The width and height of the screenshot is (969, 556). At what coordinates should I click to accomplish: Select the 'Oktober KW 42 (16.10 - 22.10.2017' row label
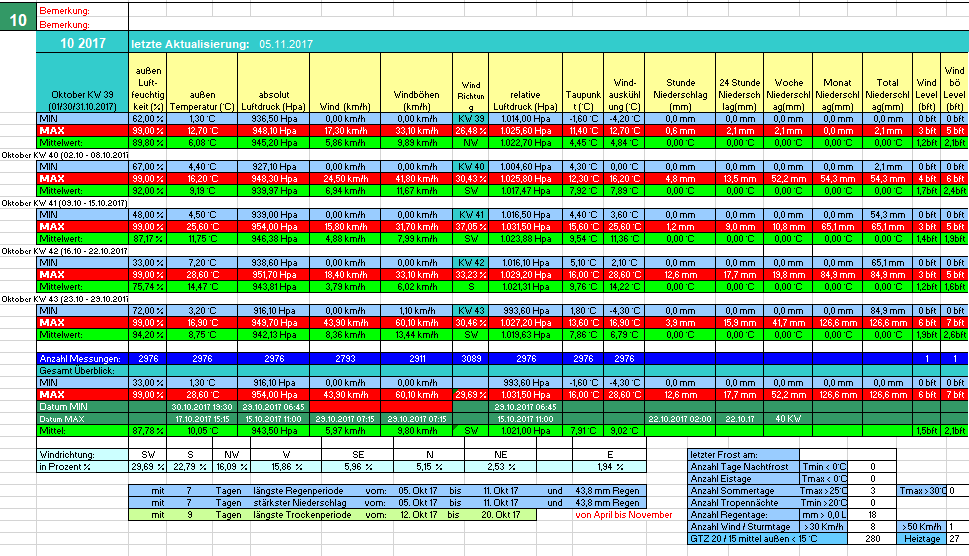[64, 251]
